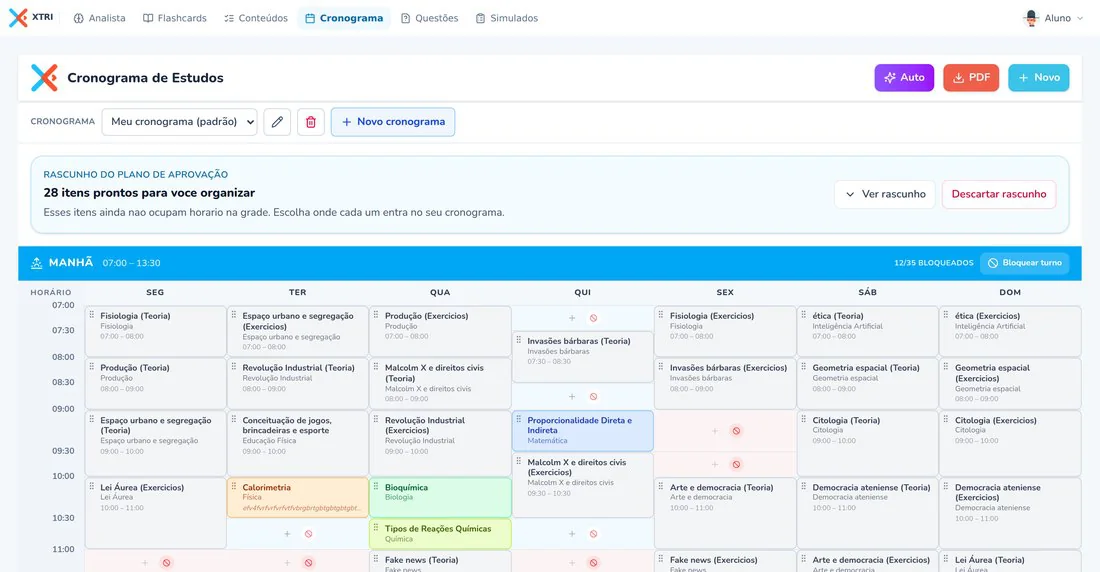Click plus in the blocked Friday 09:00 slot

pyautogui.click(x=714, y=431)
